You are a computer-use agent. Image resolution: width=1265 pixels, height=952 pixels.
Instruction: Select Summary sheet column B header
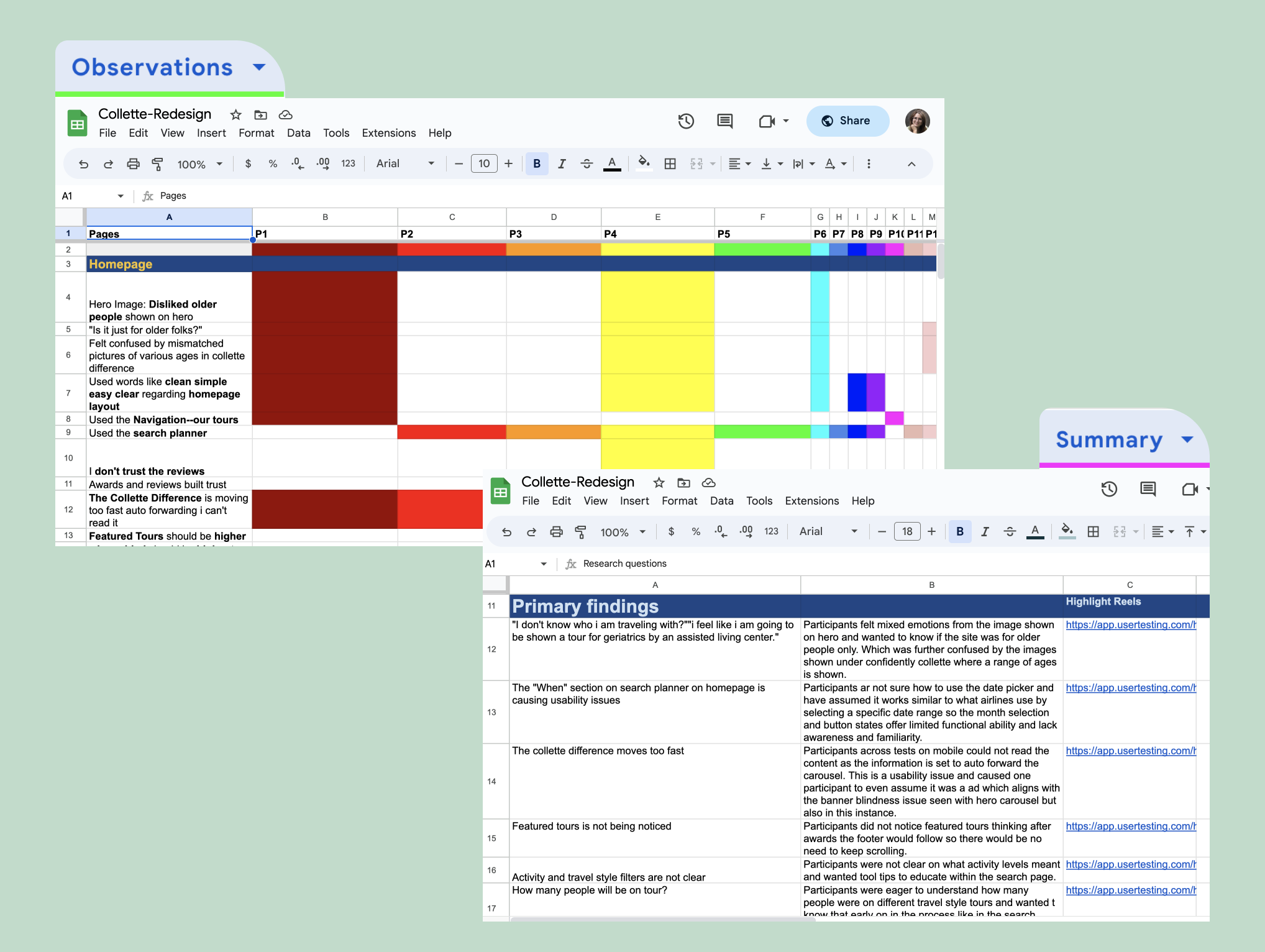[931, 585]
